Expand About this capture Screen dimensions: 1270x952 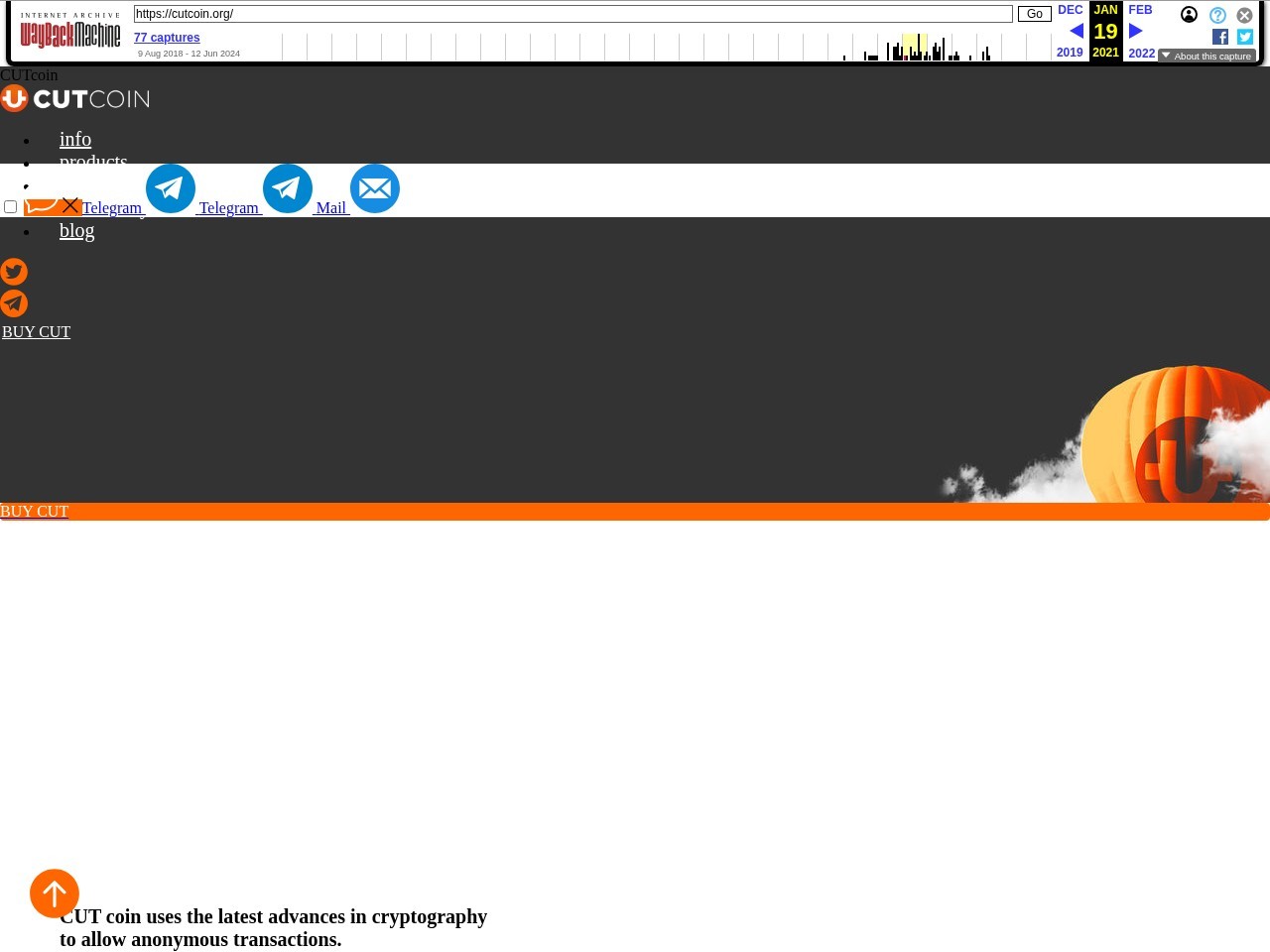[x=1206, y=56]
